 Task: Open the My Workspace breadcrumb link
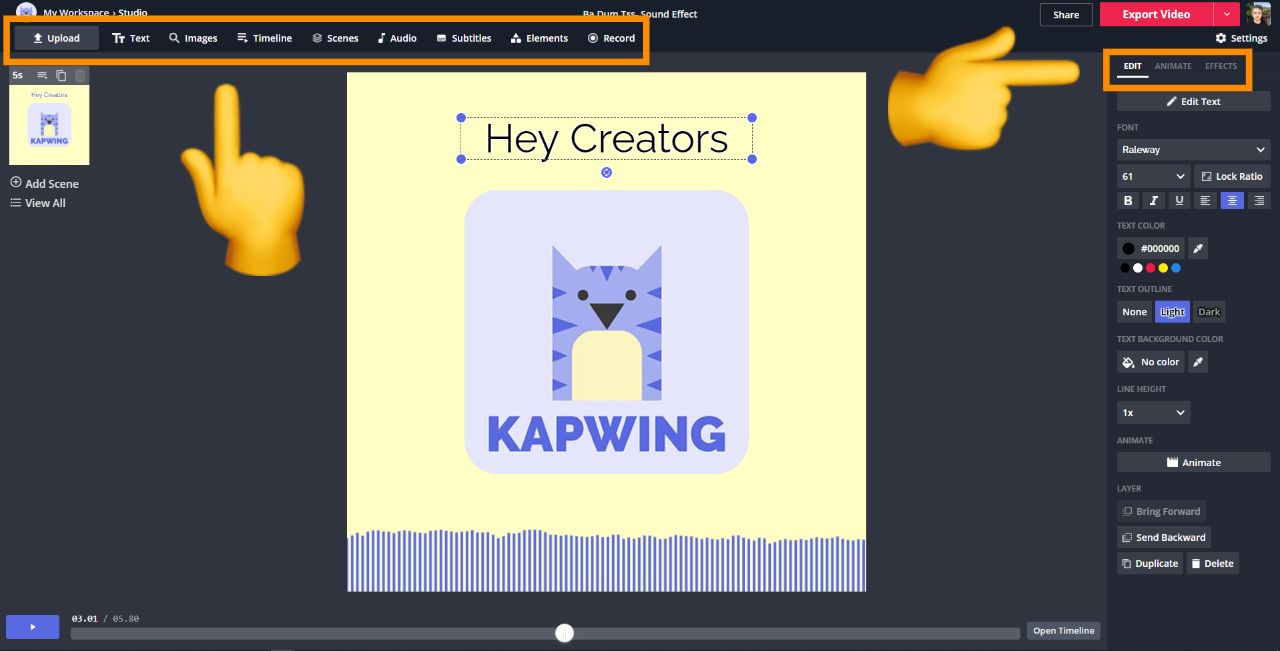76,13
